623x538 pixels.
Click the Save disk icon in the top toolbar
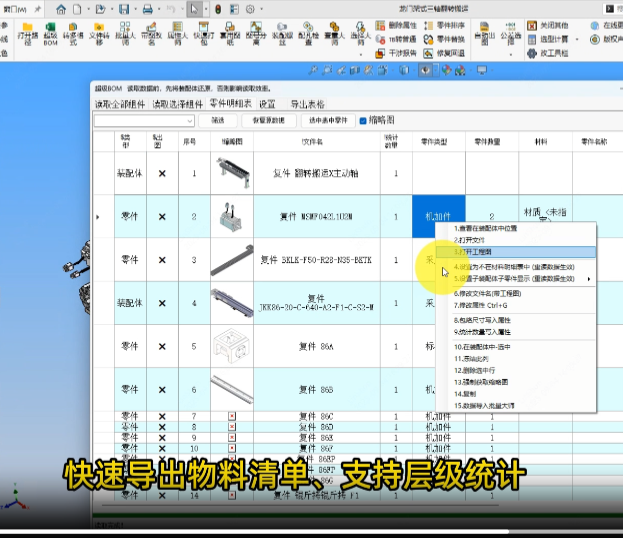pyautogui.click(x=124, y=9)
